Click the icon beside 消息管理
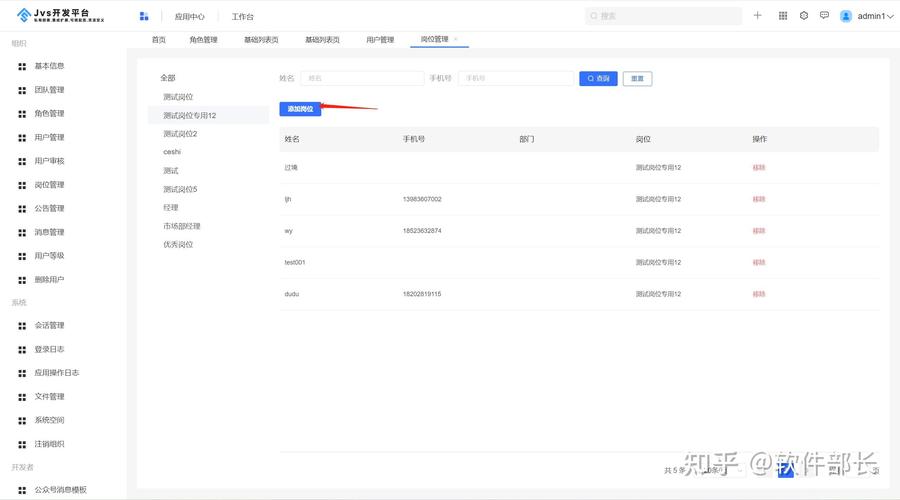Image resolution: width=900 pixels, height=500 pixels. click(22, 232)
